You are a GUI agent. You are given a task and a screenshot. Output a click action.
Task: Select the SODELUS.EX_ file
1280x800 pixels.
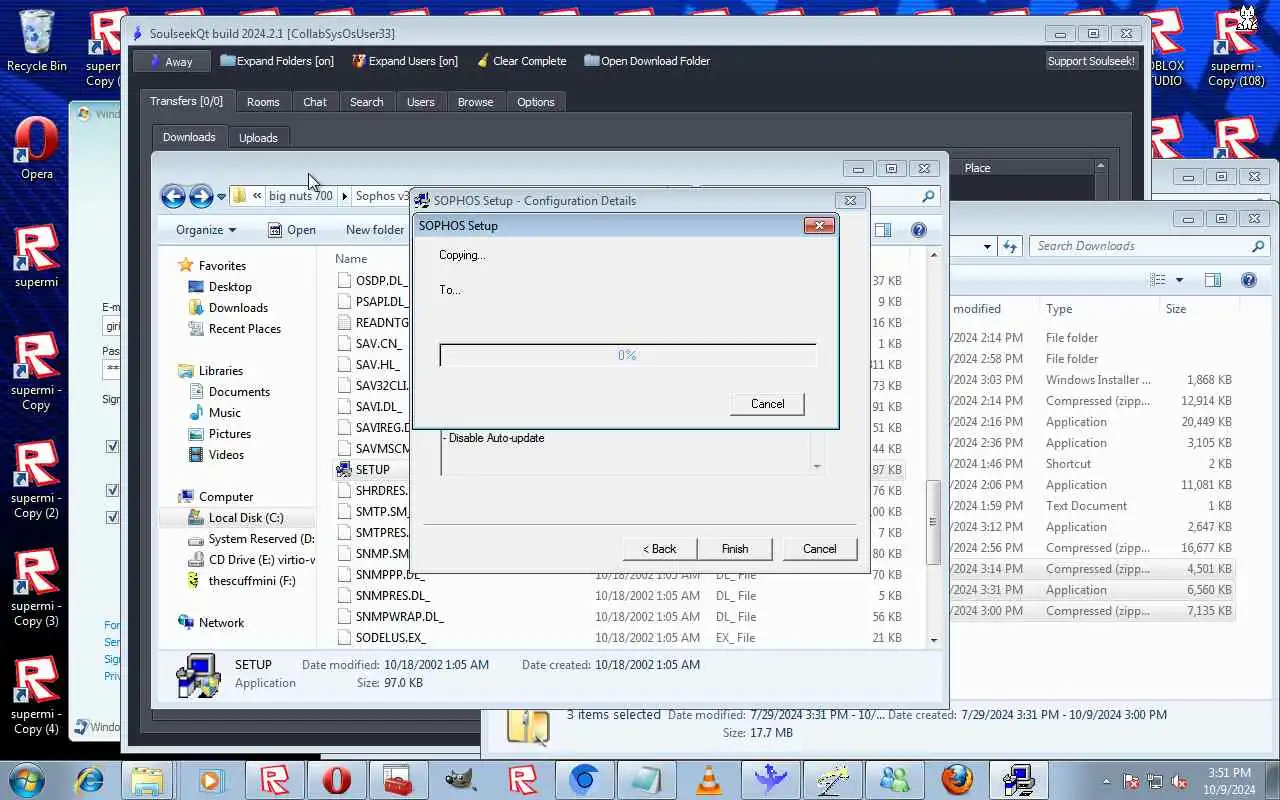pos(390,638)
